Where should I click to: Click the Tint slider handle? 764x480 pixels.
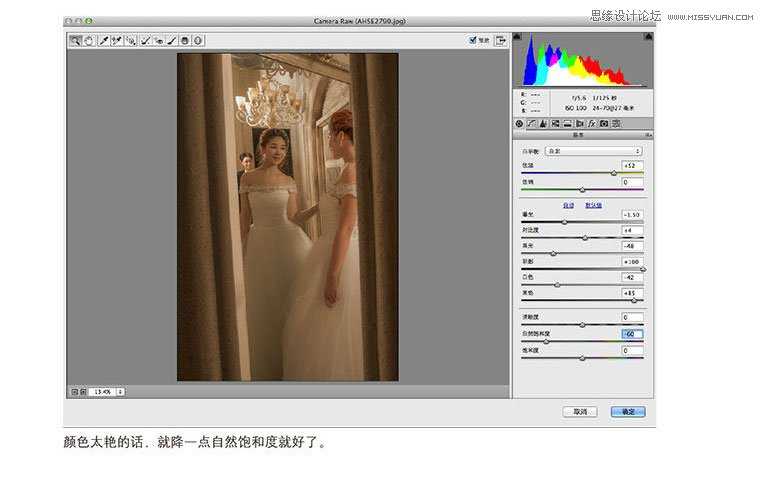coord(582,190)
